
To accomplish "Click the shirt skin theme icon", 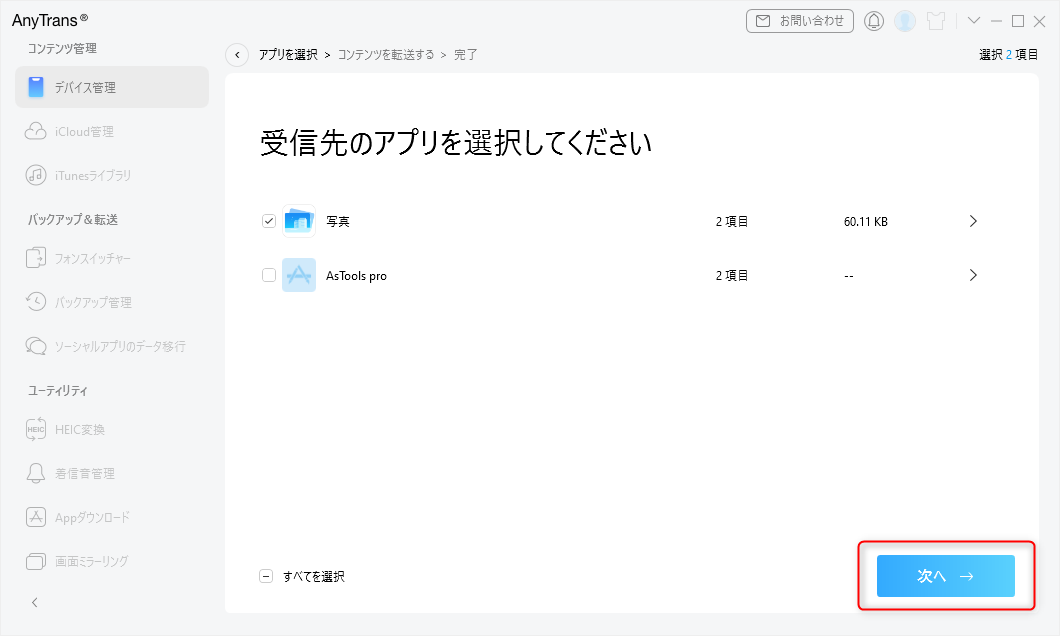I will point(935,21).
